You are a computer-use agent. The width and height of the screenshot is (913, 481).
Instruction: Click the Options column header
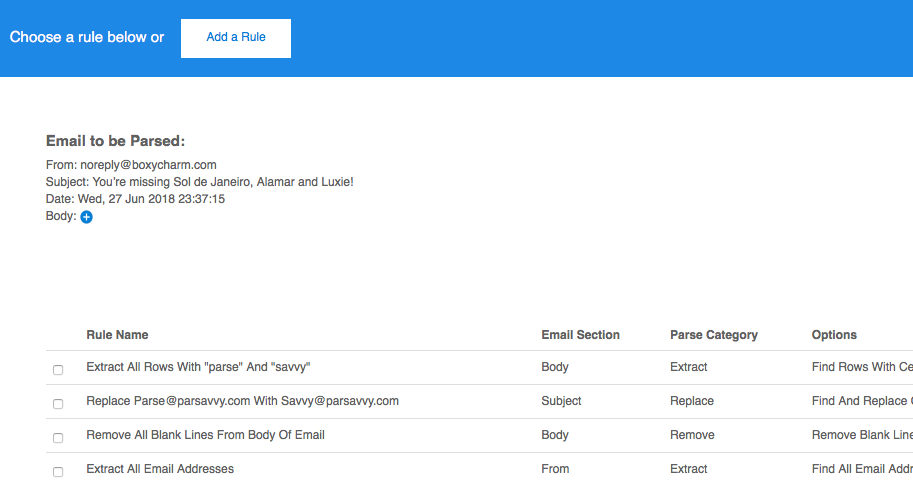(x=834, y=335)
